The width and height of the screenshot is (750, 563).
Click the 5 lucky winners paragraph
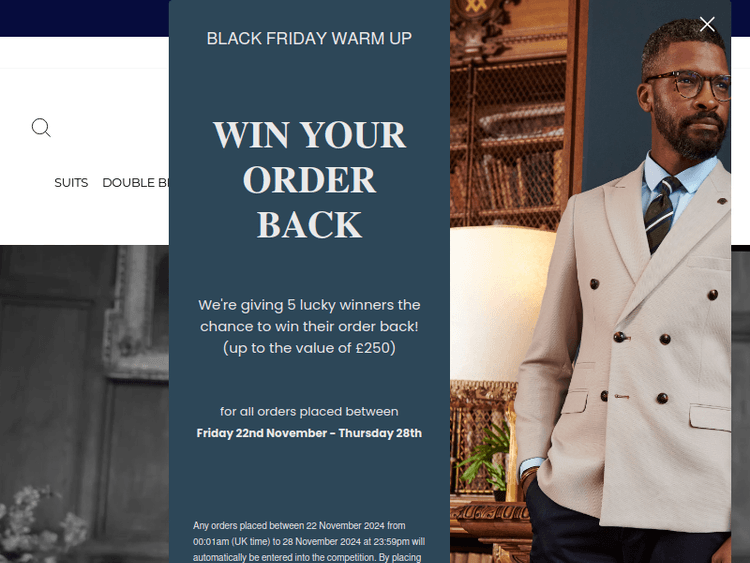click(309, 326)
